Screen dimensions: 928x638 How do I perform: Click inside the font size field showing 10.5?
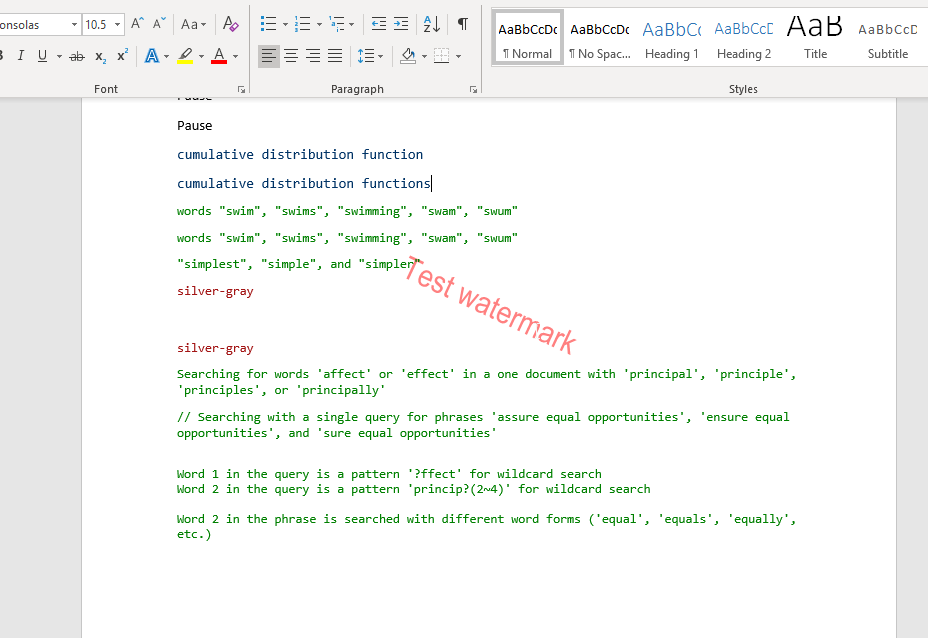click(x=96, y=23)
